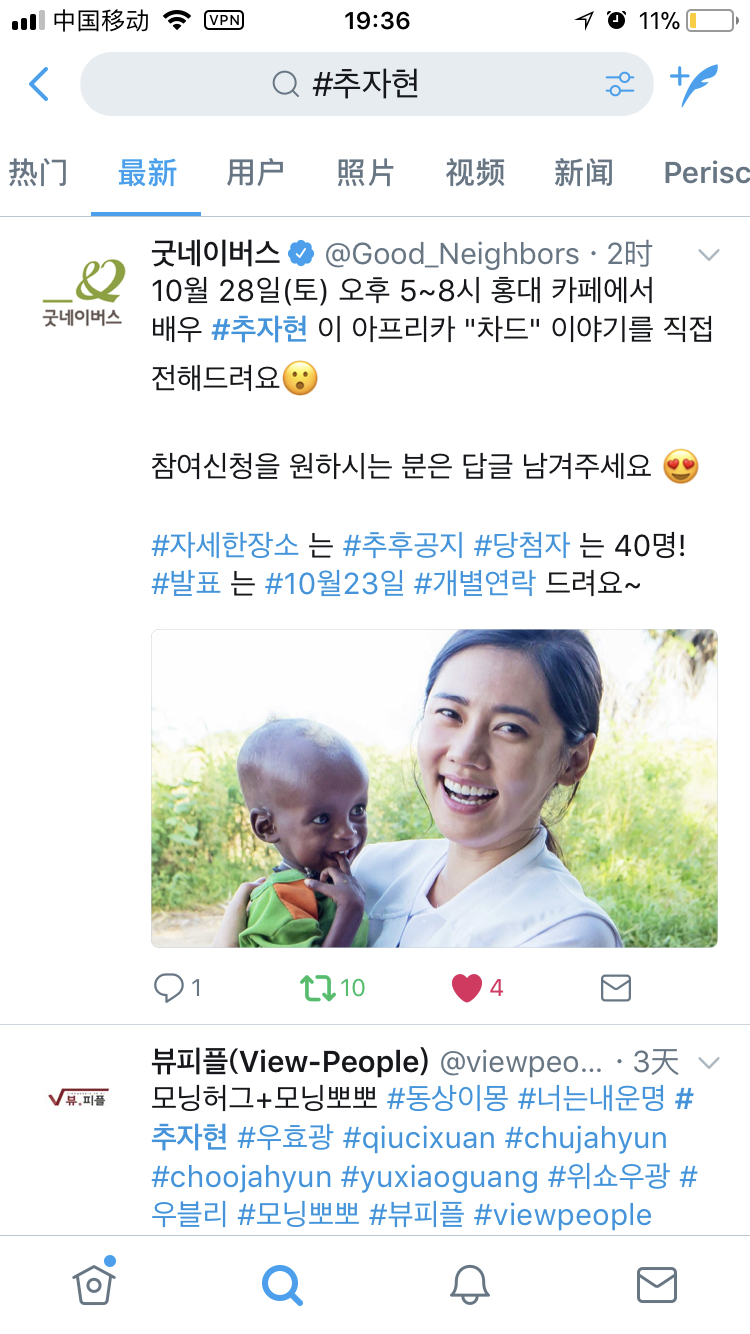Viewport: 750px width, 1334px height.
Task: Reply to the Good_Neighbors tweet
Action: (x=168, y=988)
